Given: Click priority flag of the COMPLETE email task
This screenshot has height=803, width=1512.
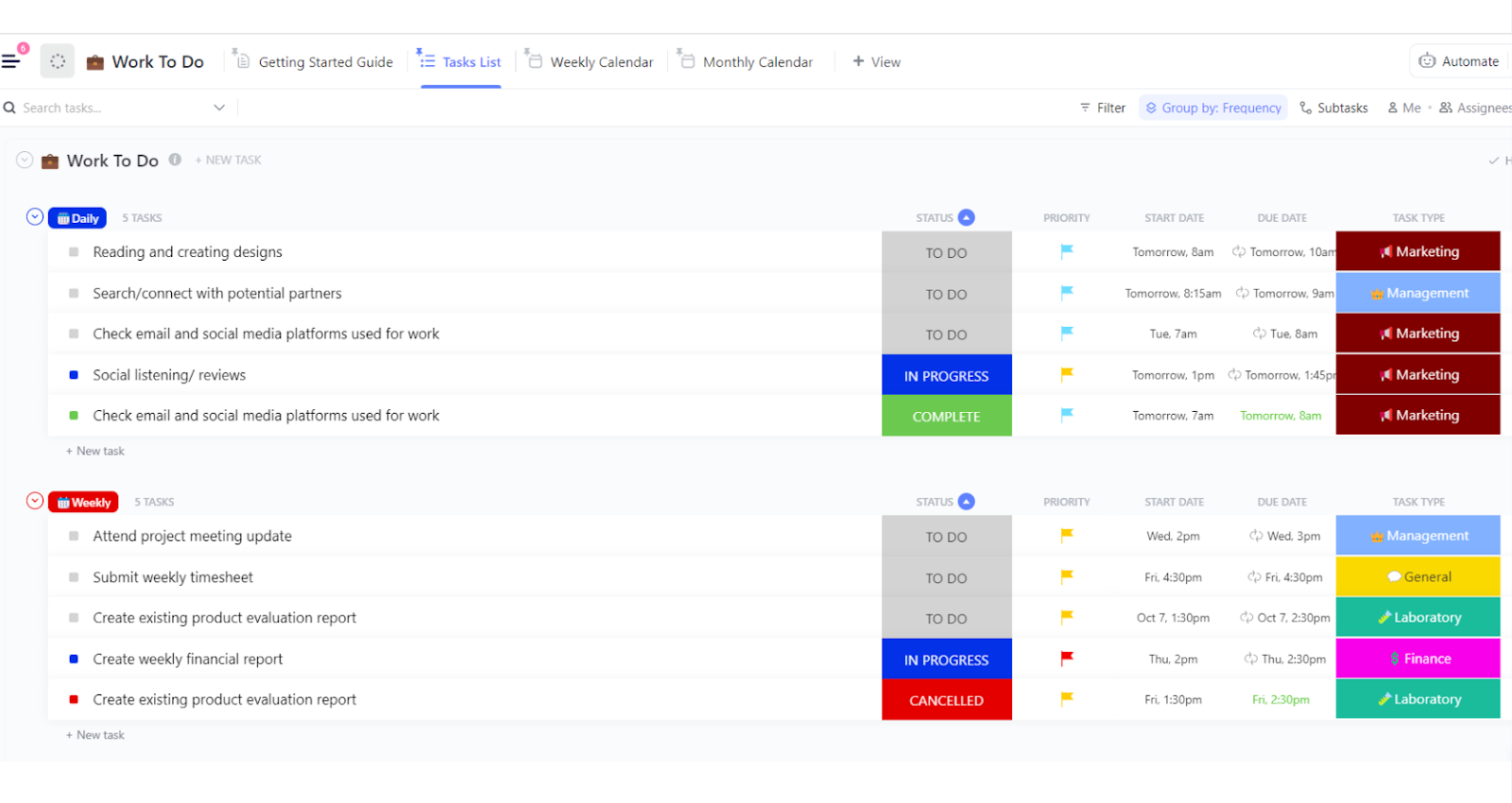Looking at the screenshot, I should [x=1067, y=415].
